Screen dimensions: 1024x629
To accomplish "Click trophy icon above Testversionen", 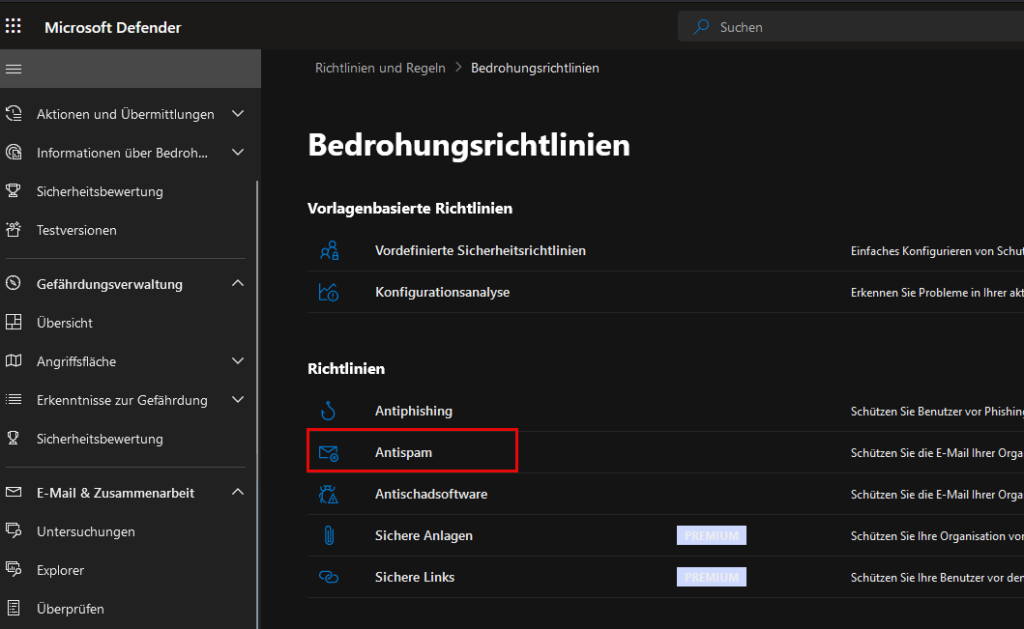I will tap(13, 191).
